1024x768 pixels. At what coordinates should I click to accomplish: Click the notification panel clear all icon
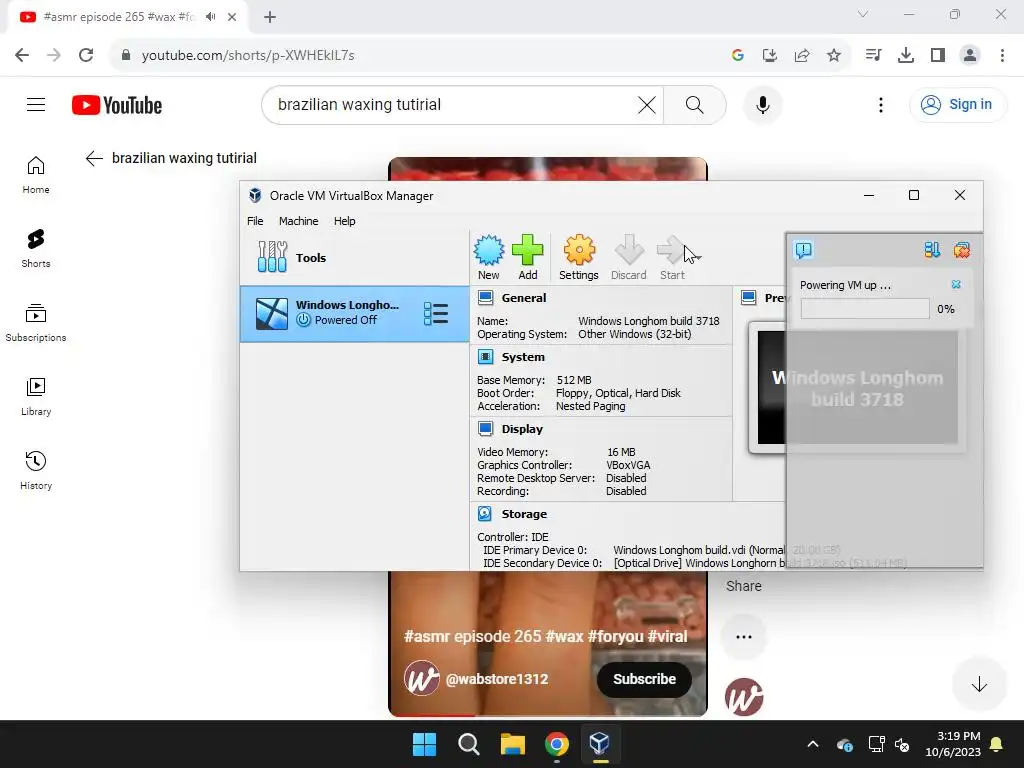961,249
